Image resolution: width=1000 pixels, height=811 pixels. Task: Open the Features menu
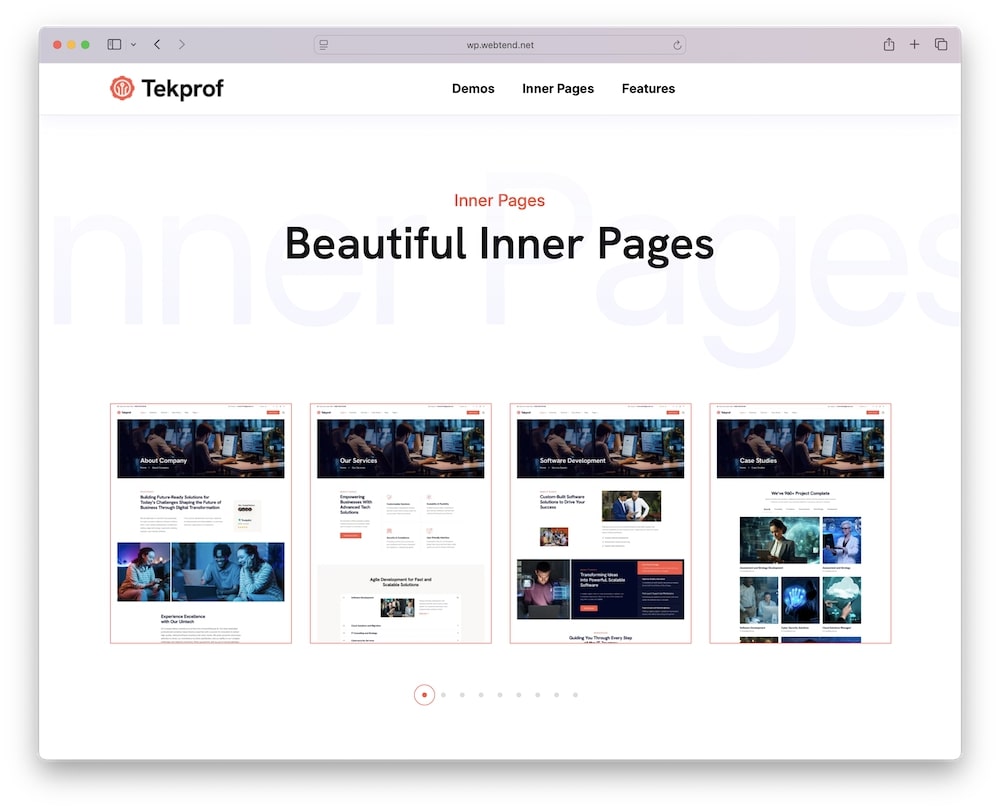tap(648, 89)
